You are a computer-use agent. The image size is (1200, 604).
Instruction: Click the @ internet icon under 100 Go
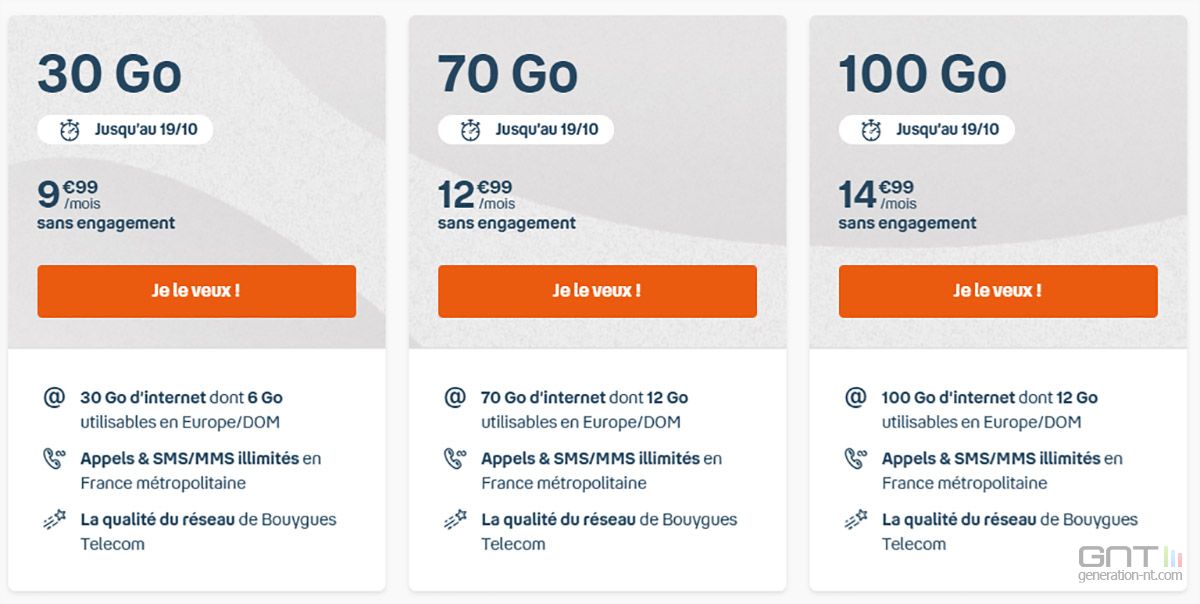tap(856, 397)
